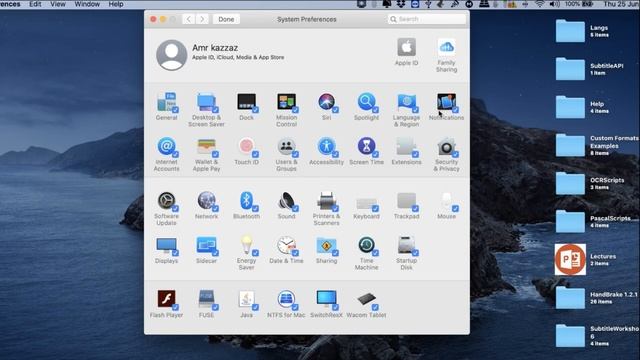Screen dimensions: 640x360
Task: Click the Done button
Action: 226,19
